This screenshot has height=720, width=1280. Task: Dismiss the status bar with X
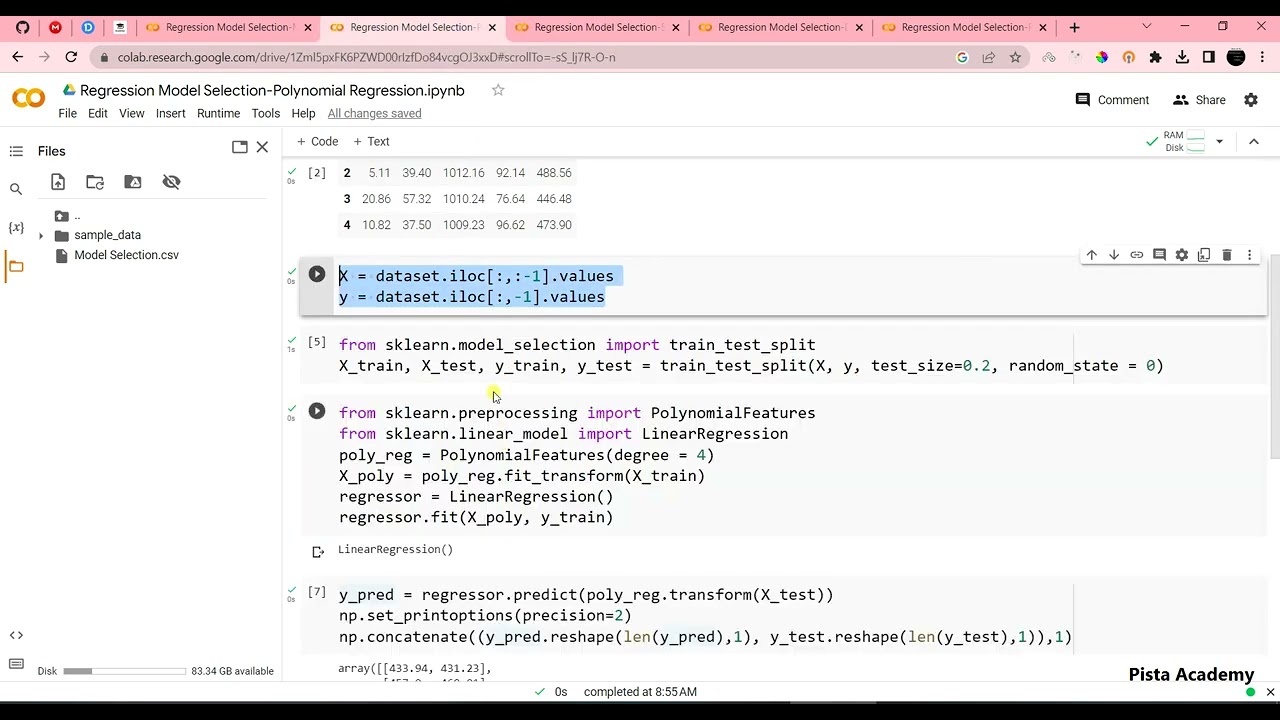(1271, 692)
